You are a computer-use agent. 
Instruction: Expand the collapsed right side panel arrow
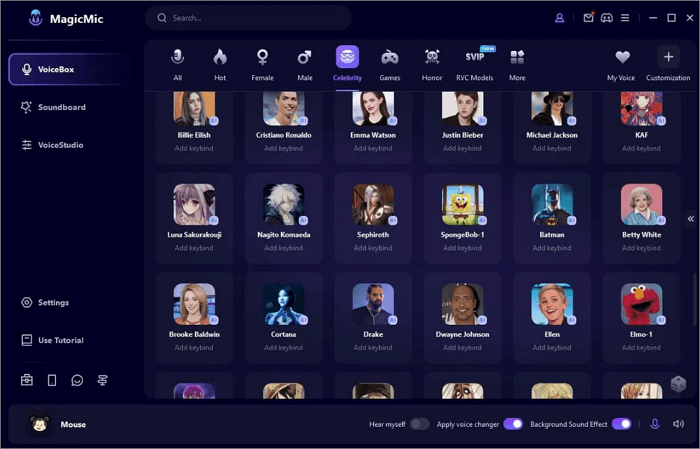pyautogui.click(x=690, y=218)
